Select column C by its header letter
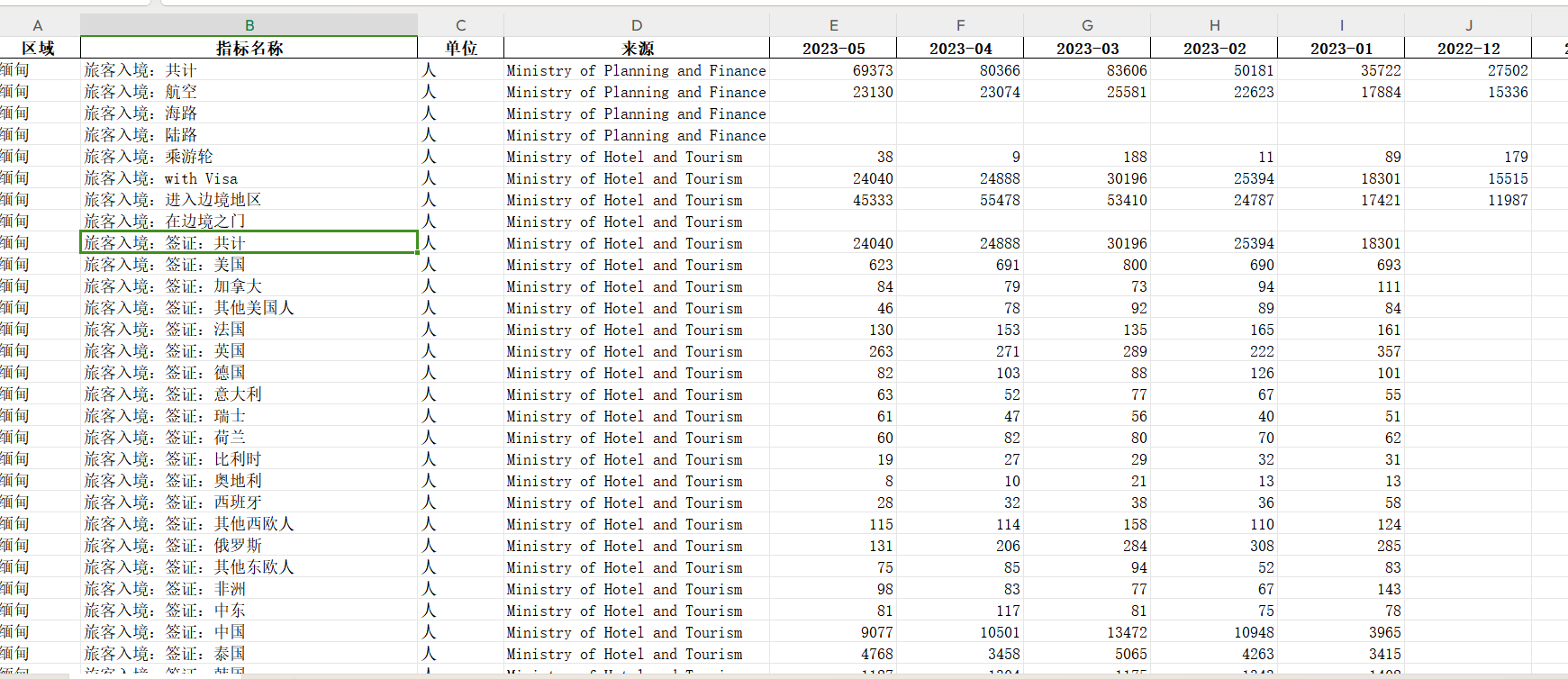 [x=460, y=25]
